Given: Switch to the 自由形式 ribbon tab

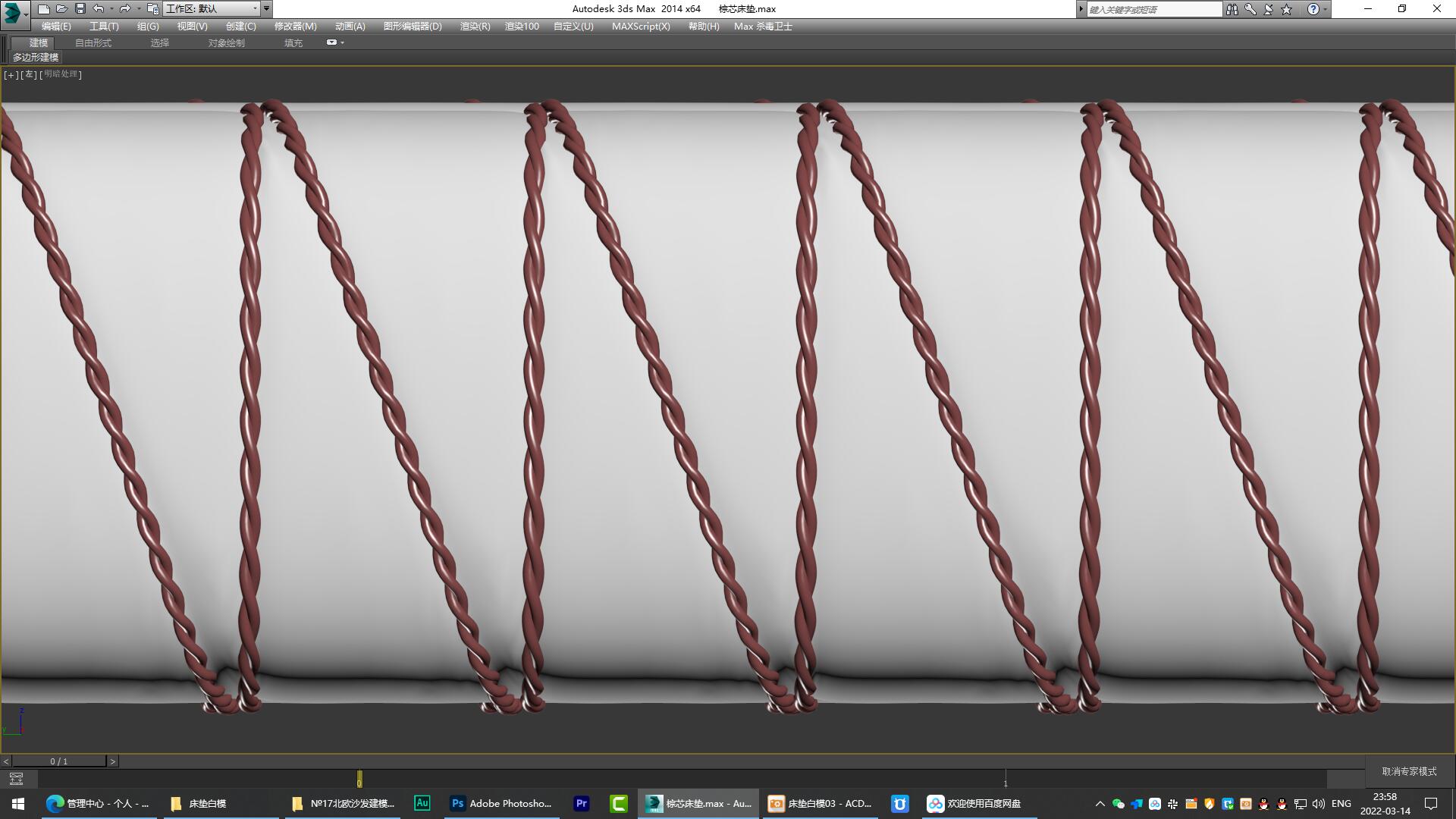Looking at the screenshot, I should 93,42.
